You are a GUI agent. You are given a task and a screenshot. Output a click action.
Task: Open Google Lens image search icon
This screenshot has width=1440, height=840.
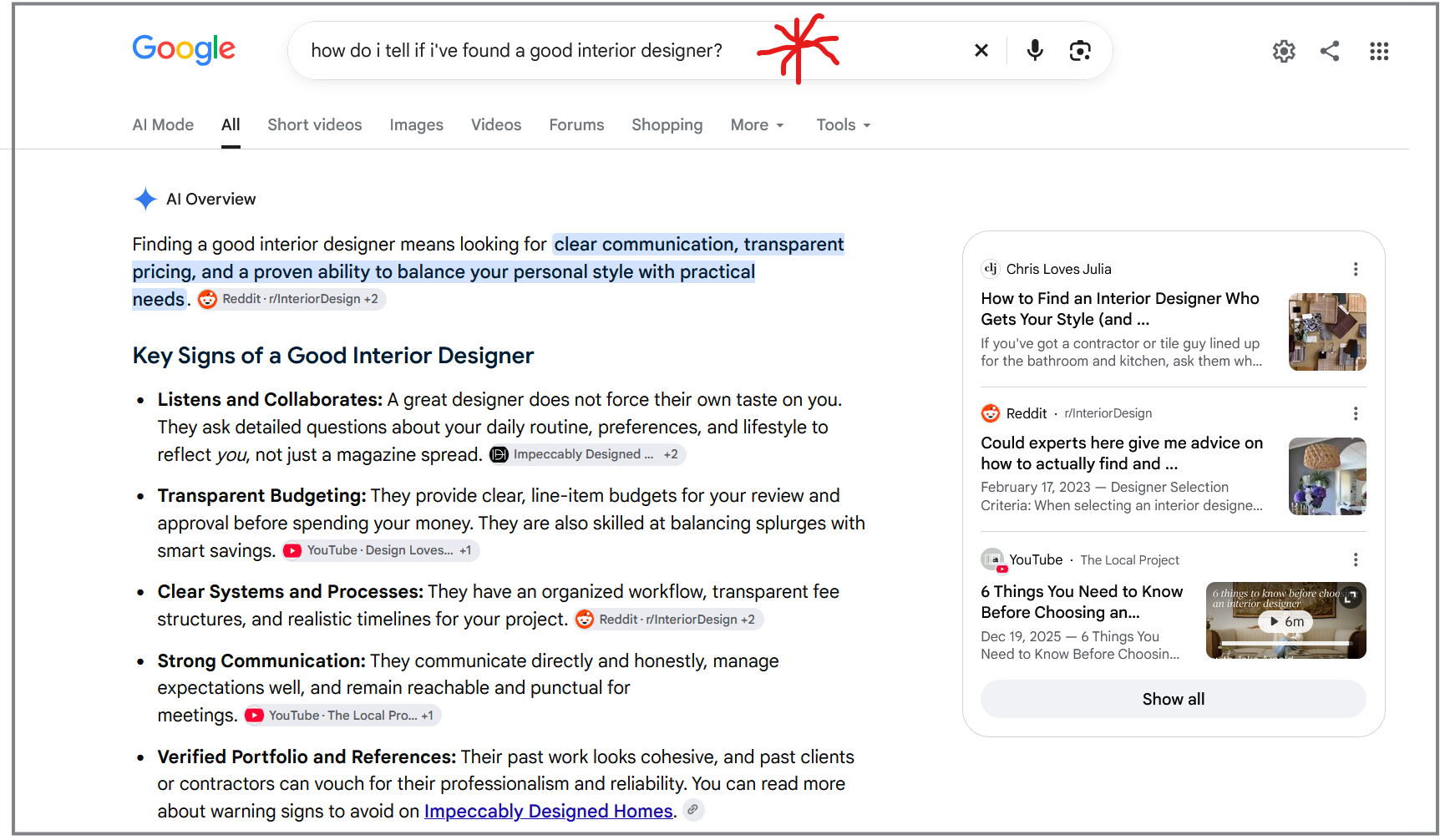coord(1080,51)
